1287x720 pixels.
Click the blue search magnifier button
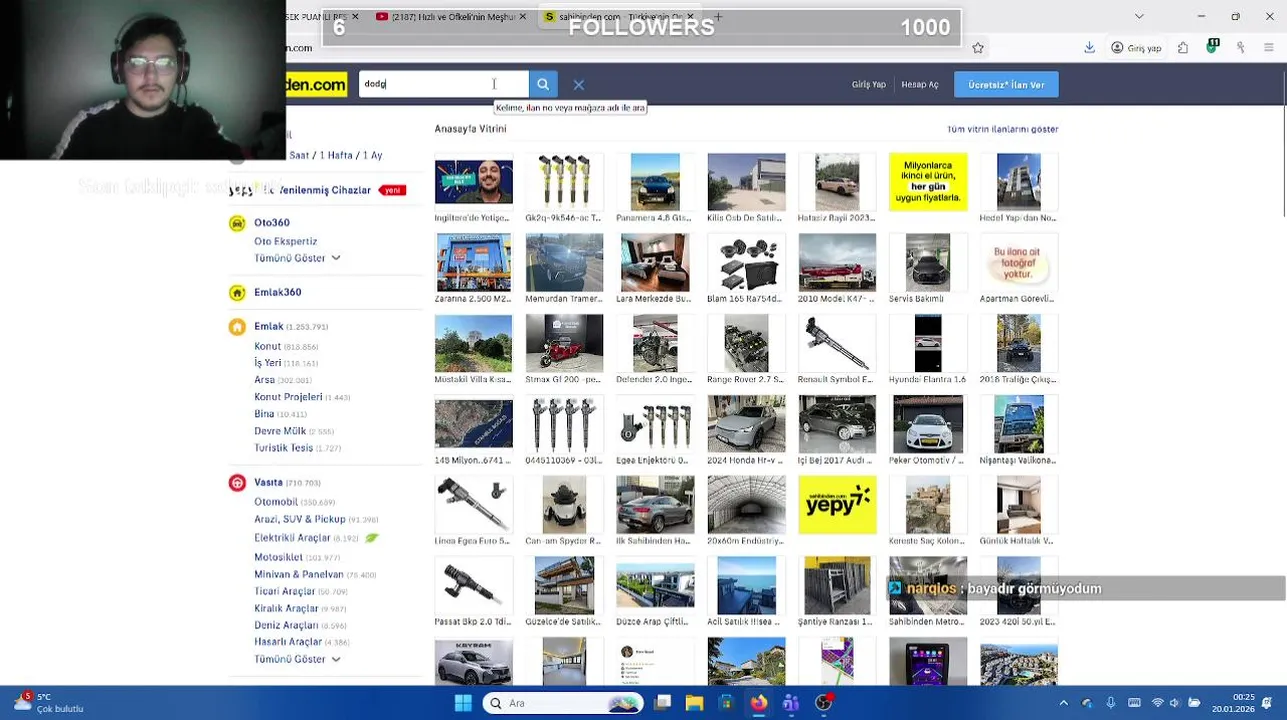click(543, 85)
